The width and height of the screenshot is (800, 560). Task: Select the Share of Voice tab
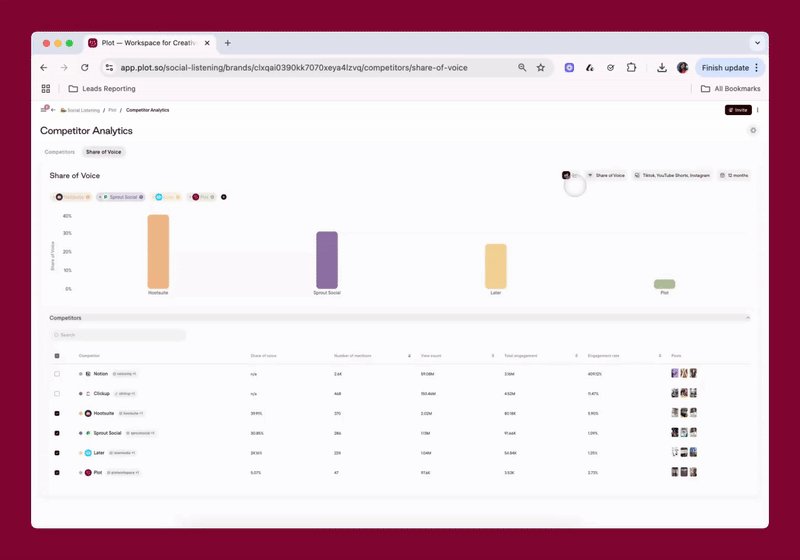pyautogui.click(x=104, y=152)
